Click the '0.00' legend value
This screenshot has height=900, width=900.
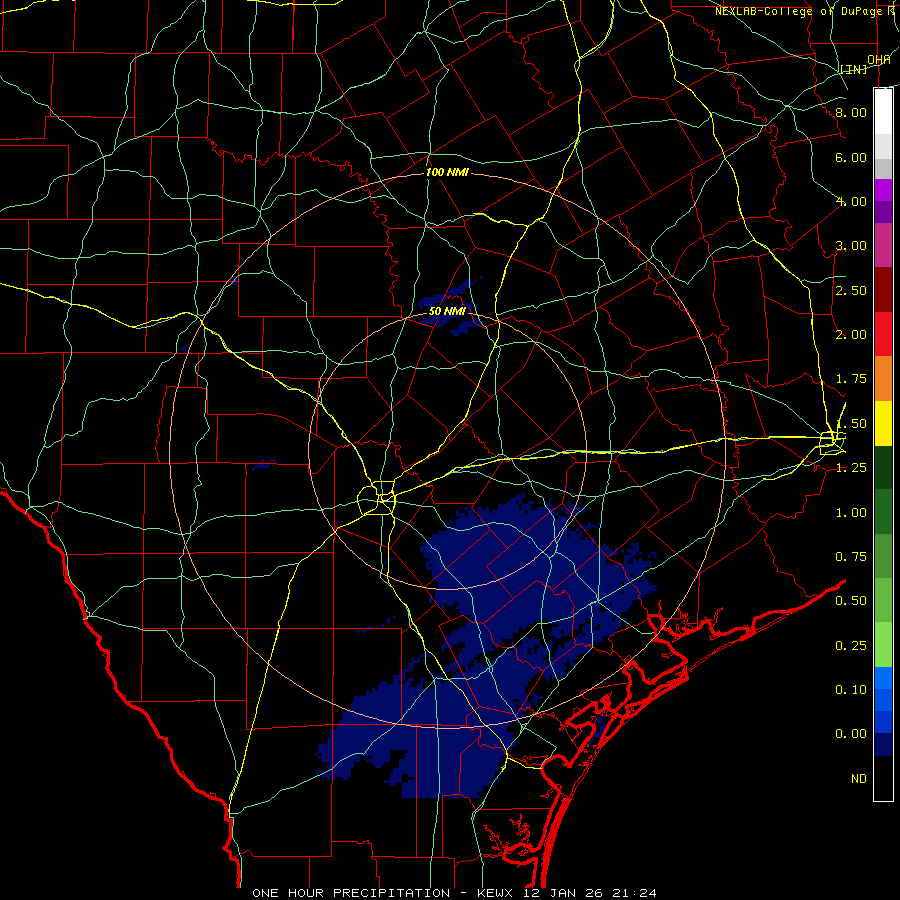[x=851, y=734]
